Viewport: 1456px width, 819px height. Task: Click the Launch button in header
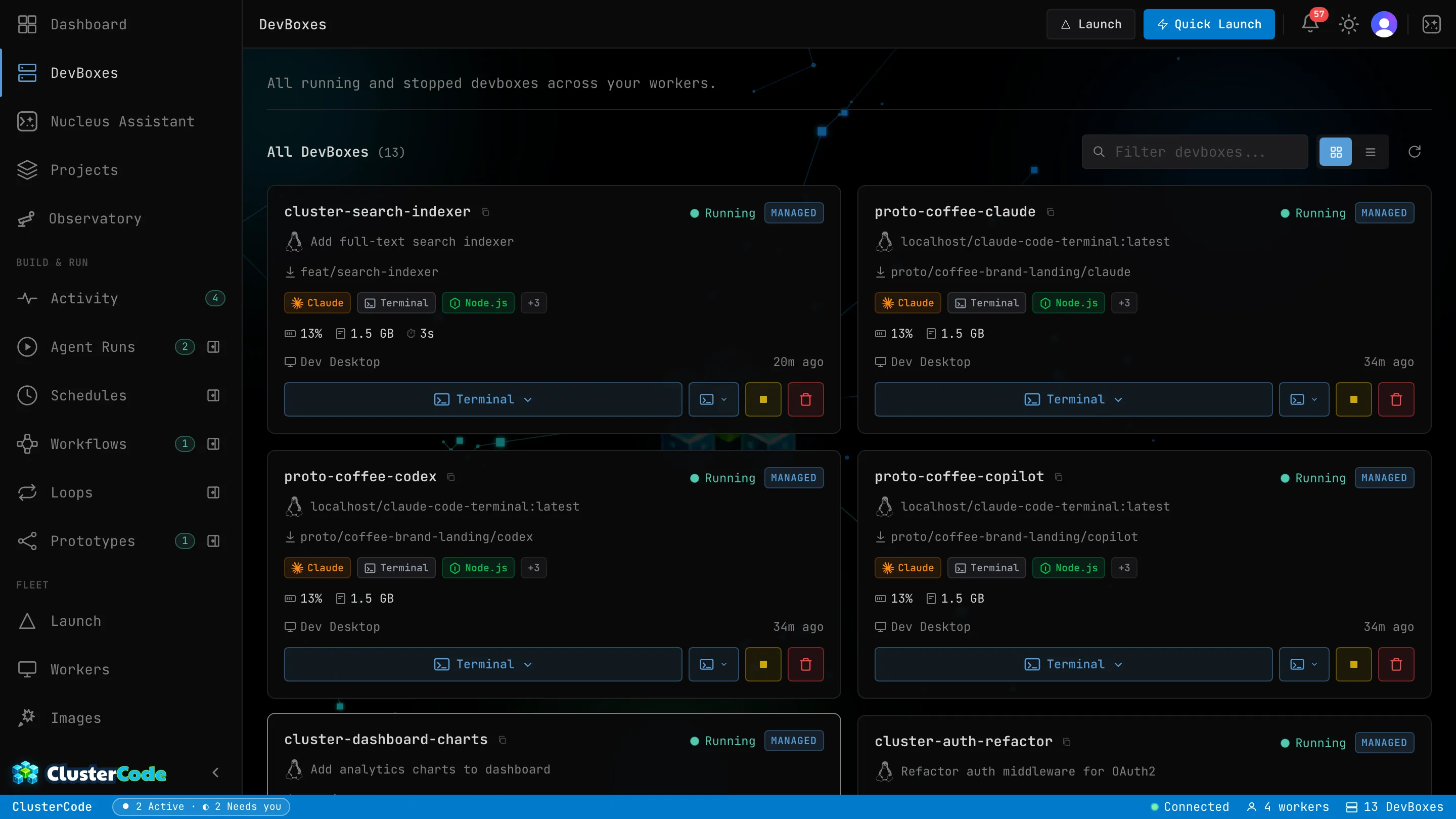[1091, 24]
